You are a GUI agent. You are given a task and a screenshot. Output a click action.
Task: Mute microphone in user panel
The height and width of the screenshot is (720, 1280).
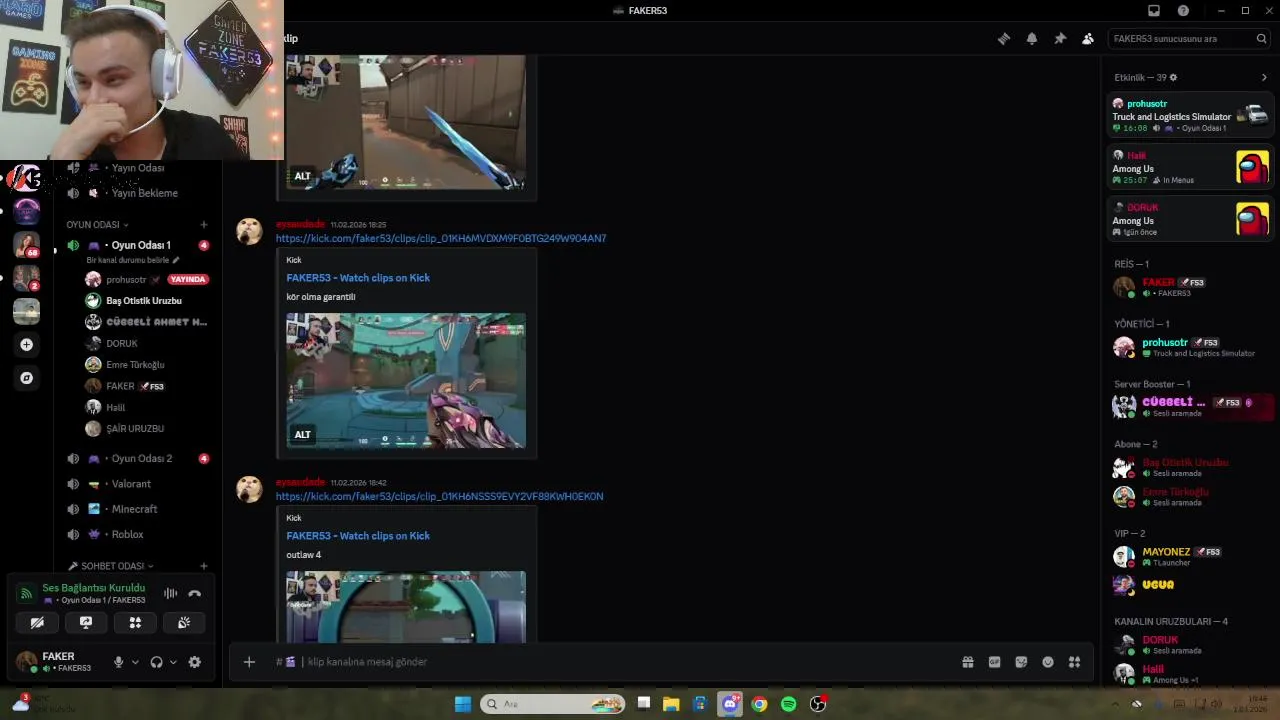[118, 662]
